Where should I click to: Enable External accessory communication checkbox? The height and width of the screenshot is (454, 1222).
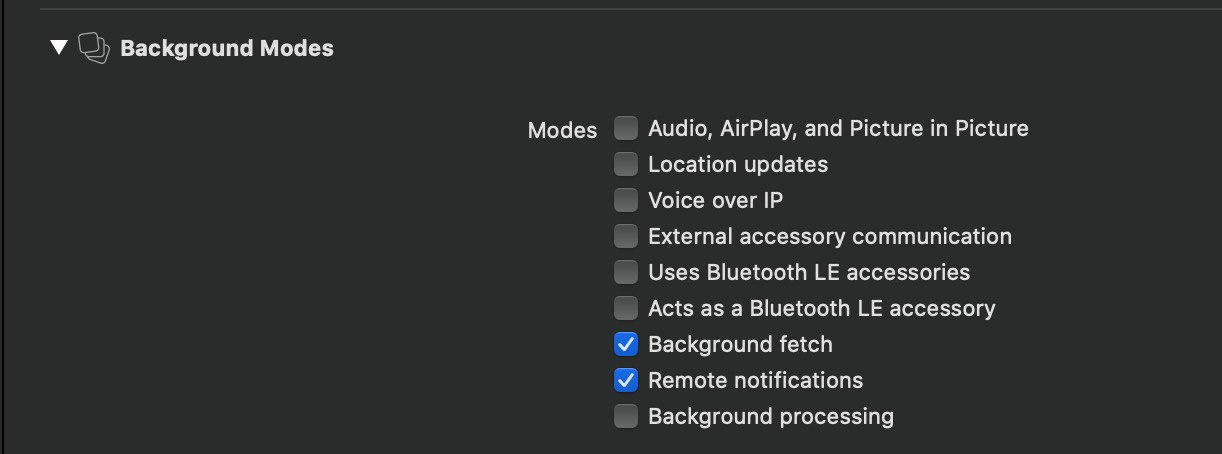coord(626,236)
